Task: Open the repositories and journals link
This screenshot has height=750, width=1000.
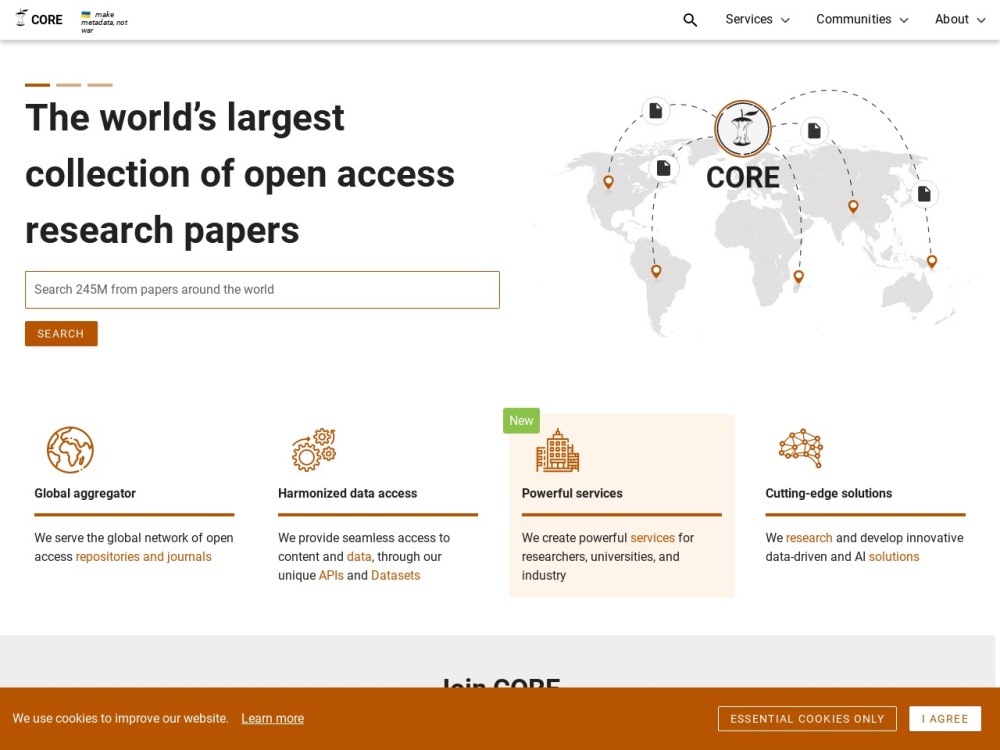Action: pyautogui.click(x=143, y=557)
